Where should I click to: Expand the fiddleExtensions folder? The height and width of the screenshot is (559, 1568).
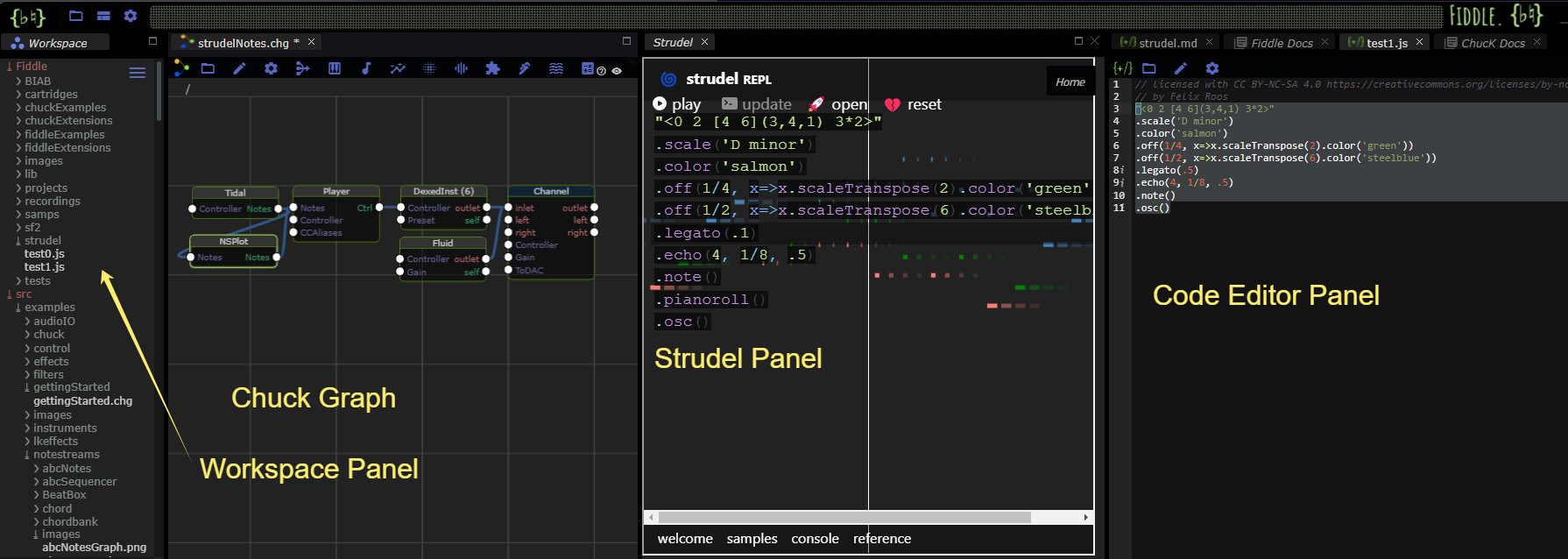click(19, 148)
